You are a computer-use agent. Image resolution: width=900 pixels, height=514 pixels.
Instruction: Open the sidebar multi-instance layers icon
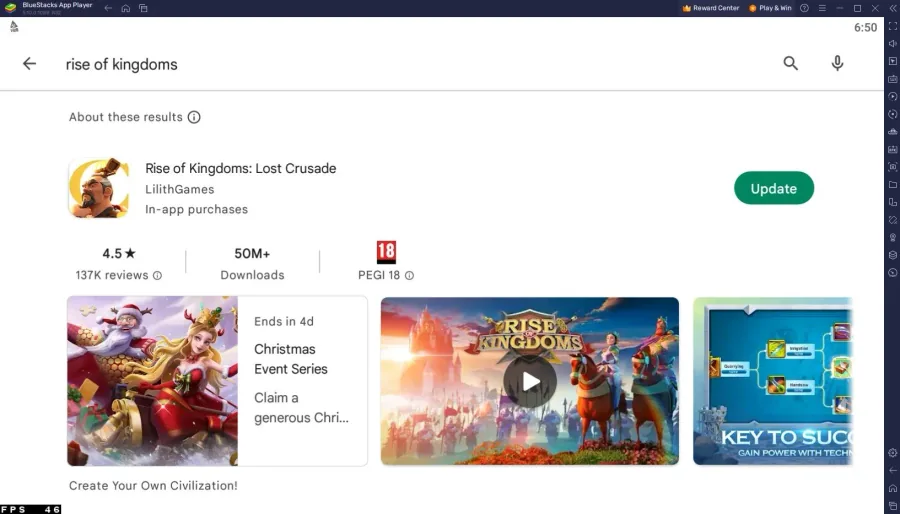(x=893, y=255)
